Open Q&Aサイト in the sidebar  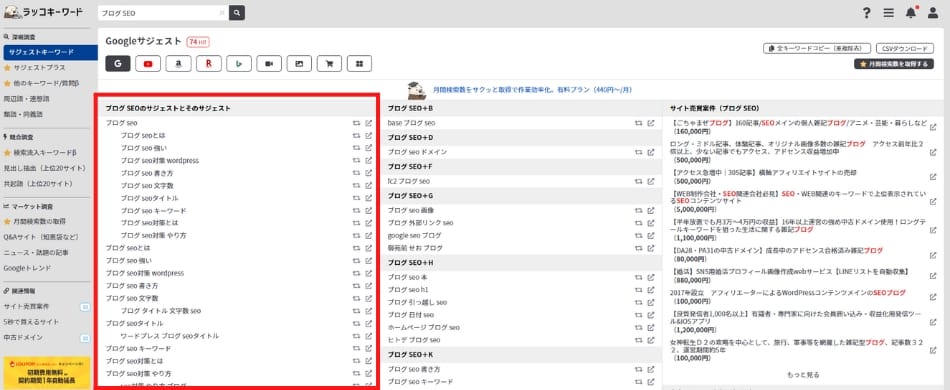point(41,237)
